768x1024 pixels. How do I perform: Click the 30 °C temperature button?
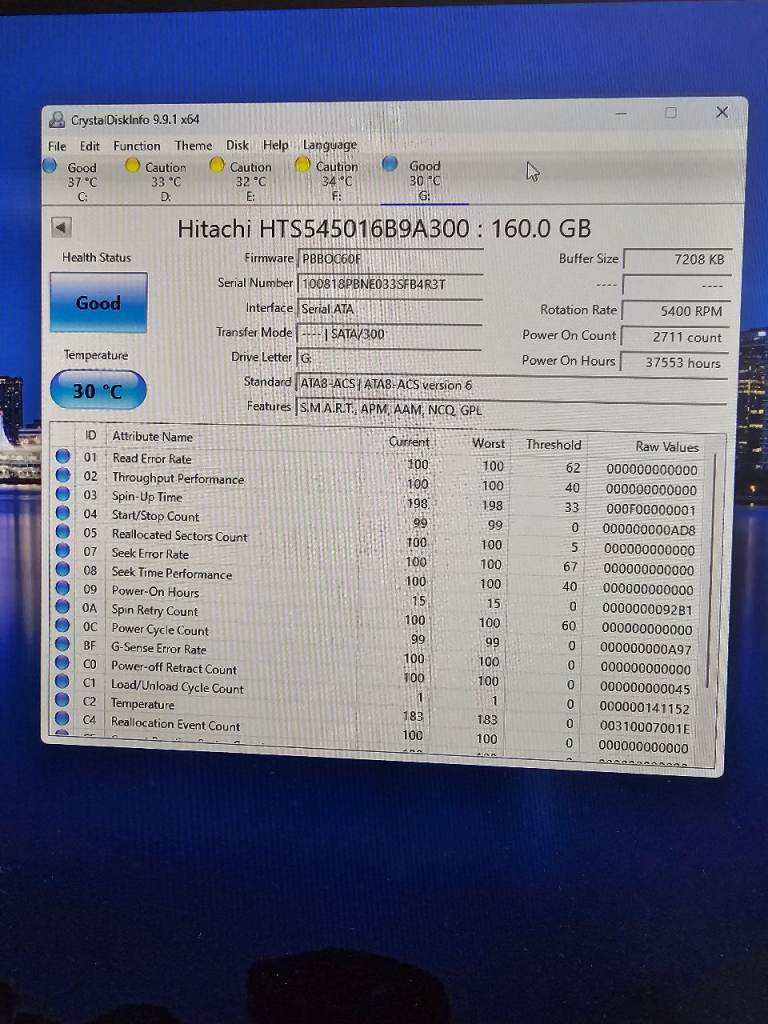pyautogui.click(x=98, y=391)
